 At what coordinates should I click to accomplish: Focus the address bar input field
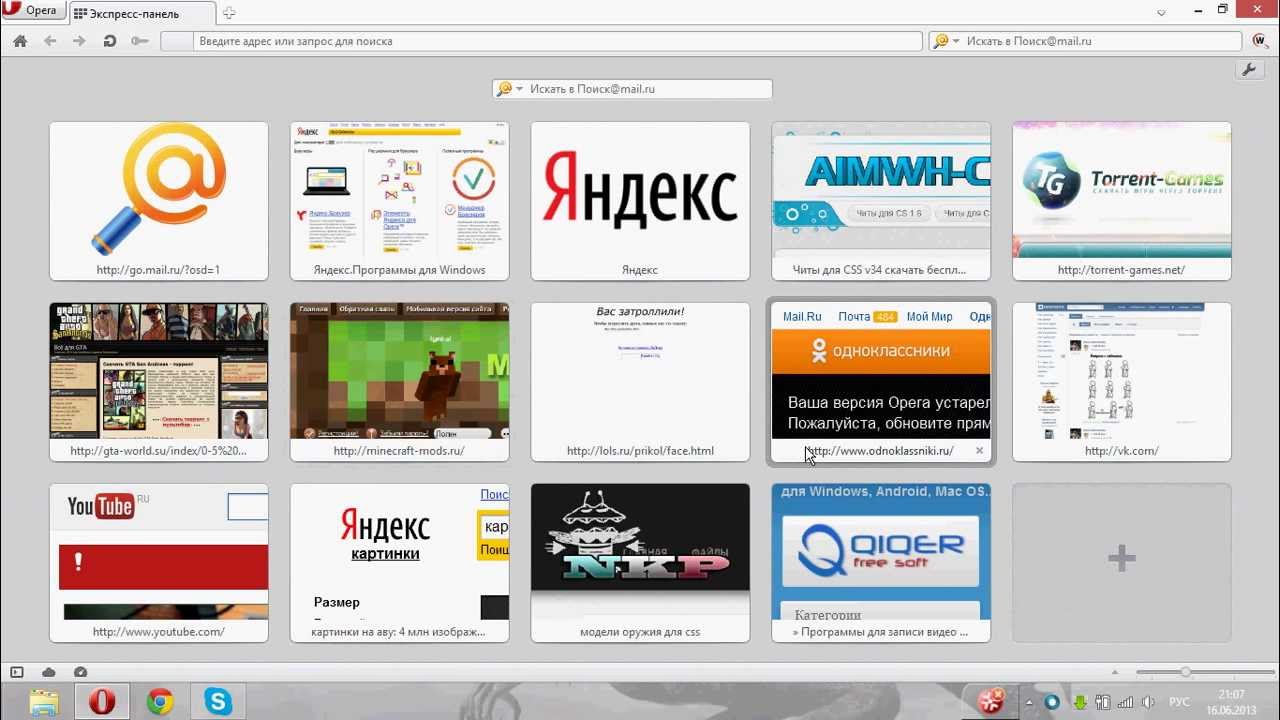(541, 42)
